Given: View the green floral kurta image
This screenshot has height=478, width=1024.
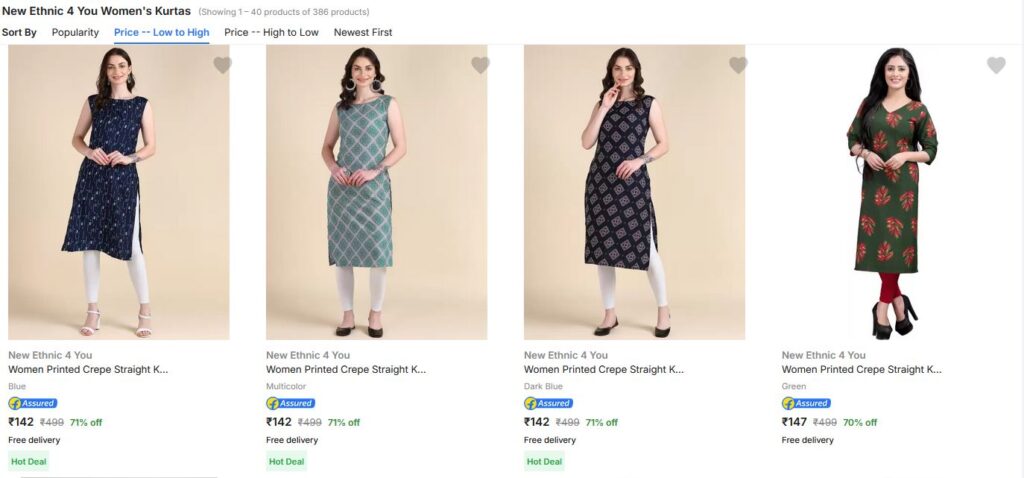Looking at the screenshot, I should tap(892, 192).
